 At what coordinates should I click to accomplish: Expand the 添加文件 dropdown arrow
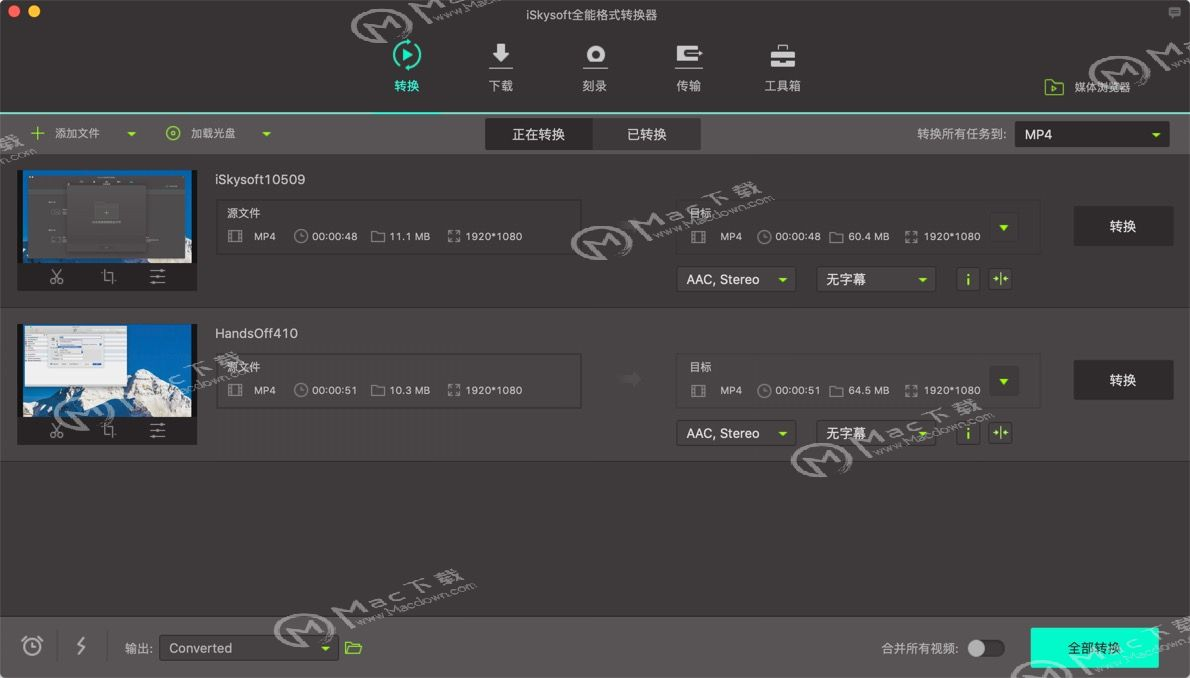pos(131,134)
